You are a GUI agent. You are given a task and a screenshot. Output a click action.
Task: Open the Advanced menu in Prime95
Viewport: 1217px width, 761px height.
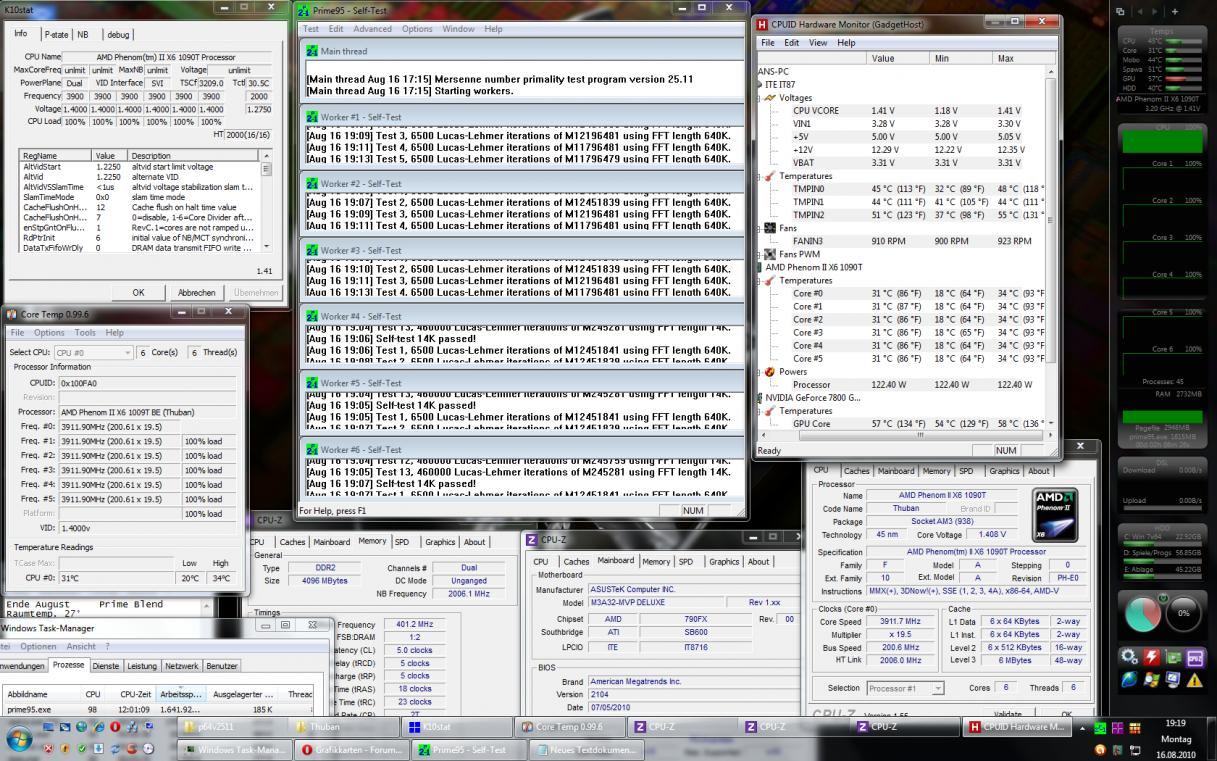(x=372, y=29)
